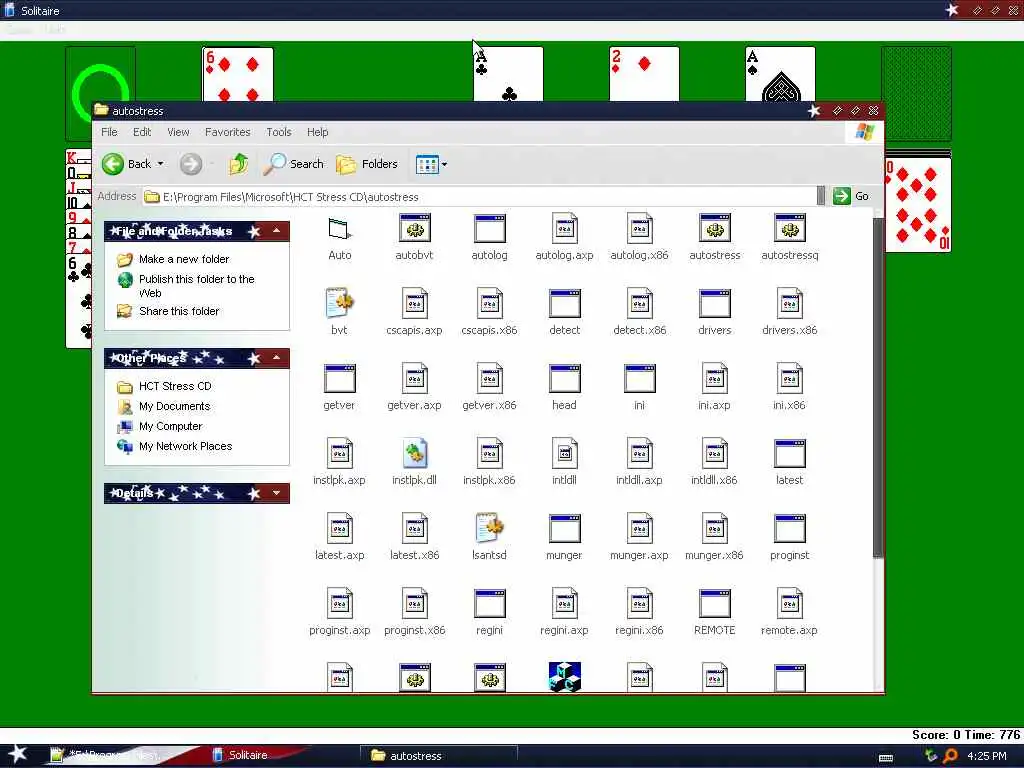This screenshot has height=768, width=1024.
Task: Open the File menu
Action: (x=109, y=132)
